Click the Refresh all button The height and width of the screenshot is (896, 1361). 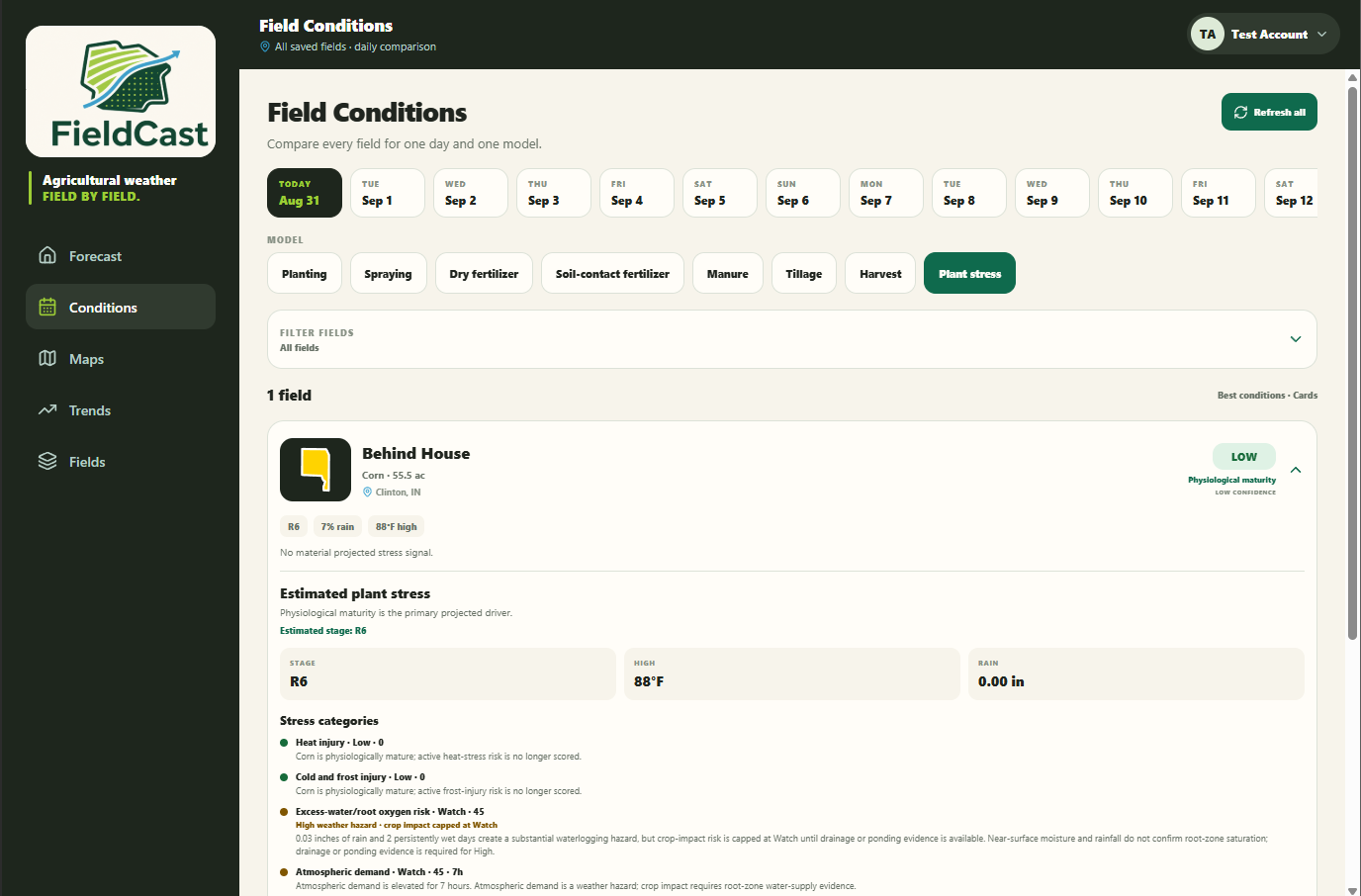[x=1269, y=112]
